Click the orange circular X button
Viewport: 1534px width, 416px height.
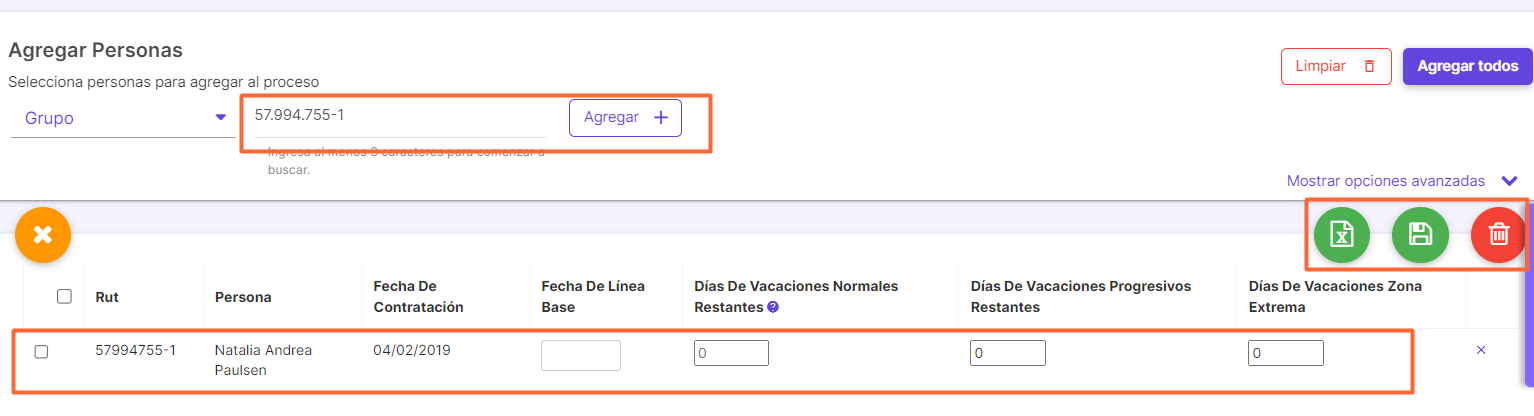pyautogui.click(x=42, y=236)
